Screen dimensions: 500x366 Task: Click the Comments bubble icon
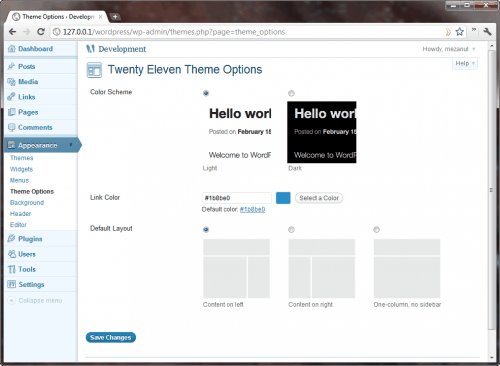tap(12, 127)
